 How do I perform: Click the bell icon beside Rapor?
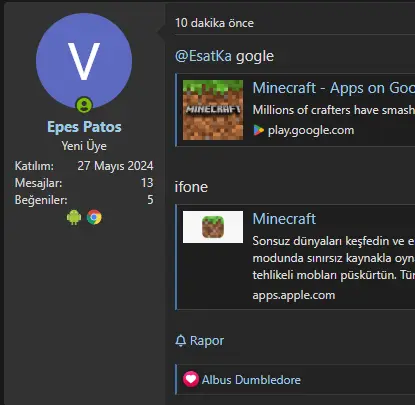181,341
